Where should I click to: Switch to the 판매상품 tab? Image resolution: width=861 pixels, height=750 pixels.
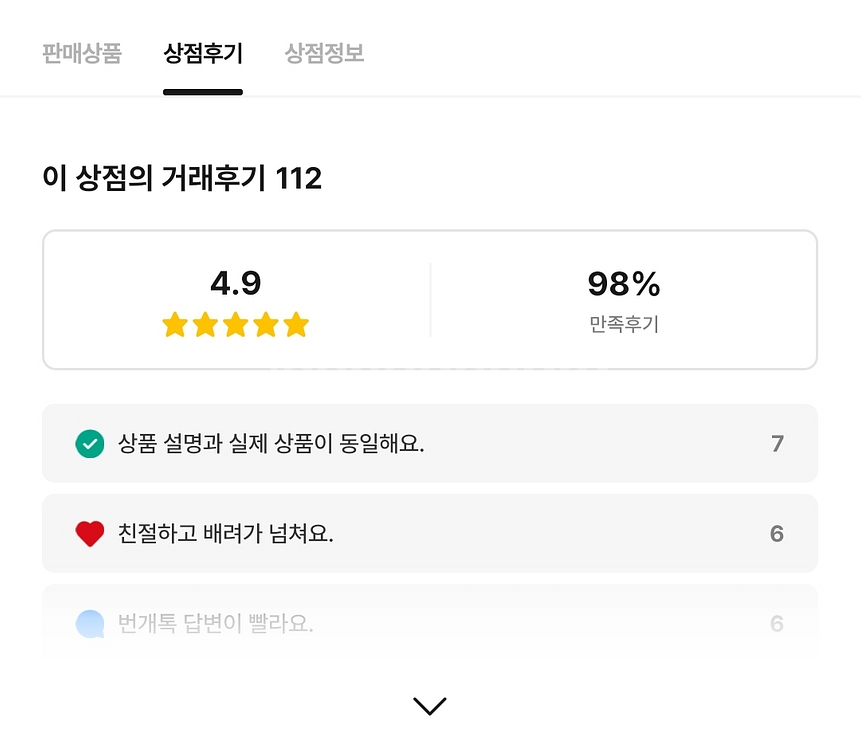click(x=82, y=53)
